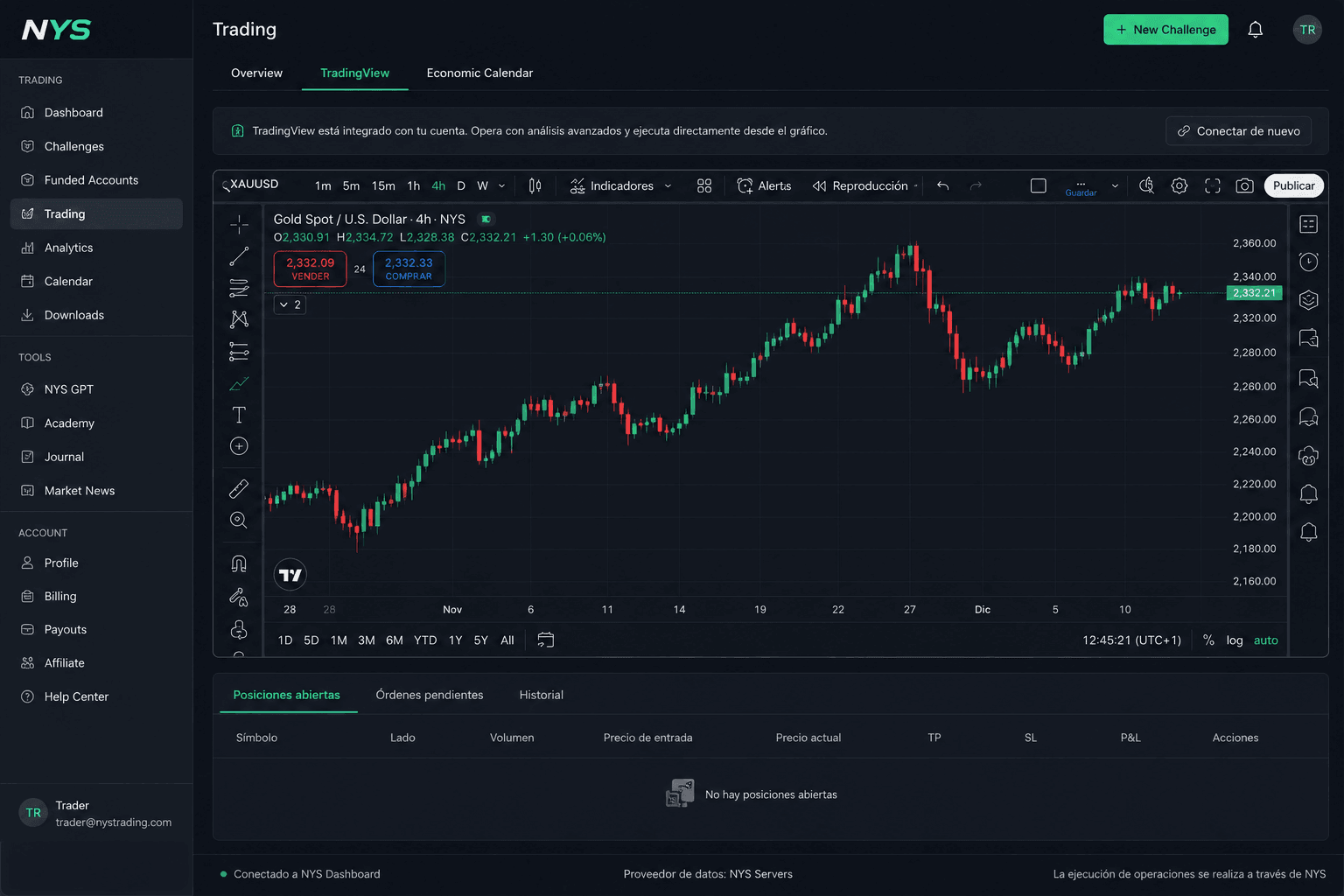Image resolution: width=1344 pixels, height=896 pixels.
Task: Open Payouts in sidebar
Action: pyautogui.click(x=96, y=629)
